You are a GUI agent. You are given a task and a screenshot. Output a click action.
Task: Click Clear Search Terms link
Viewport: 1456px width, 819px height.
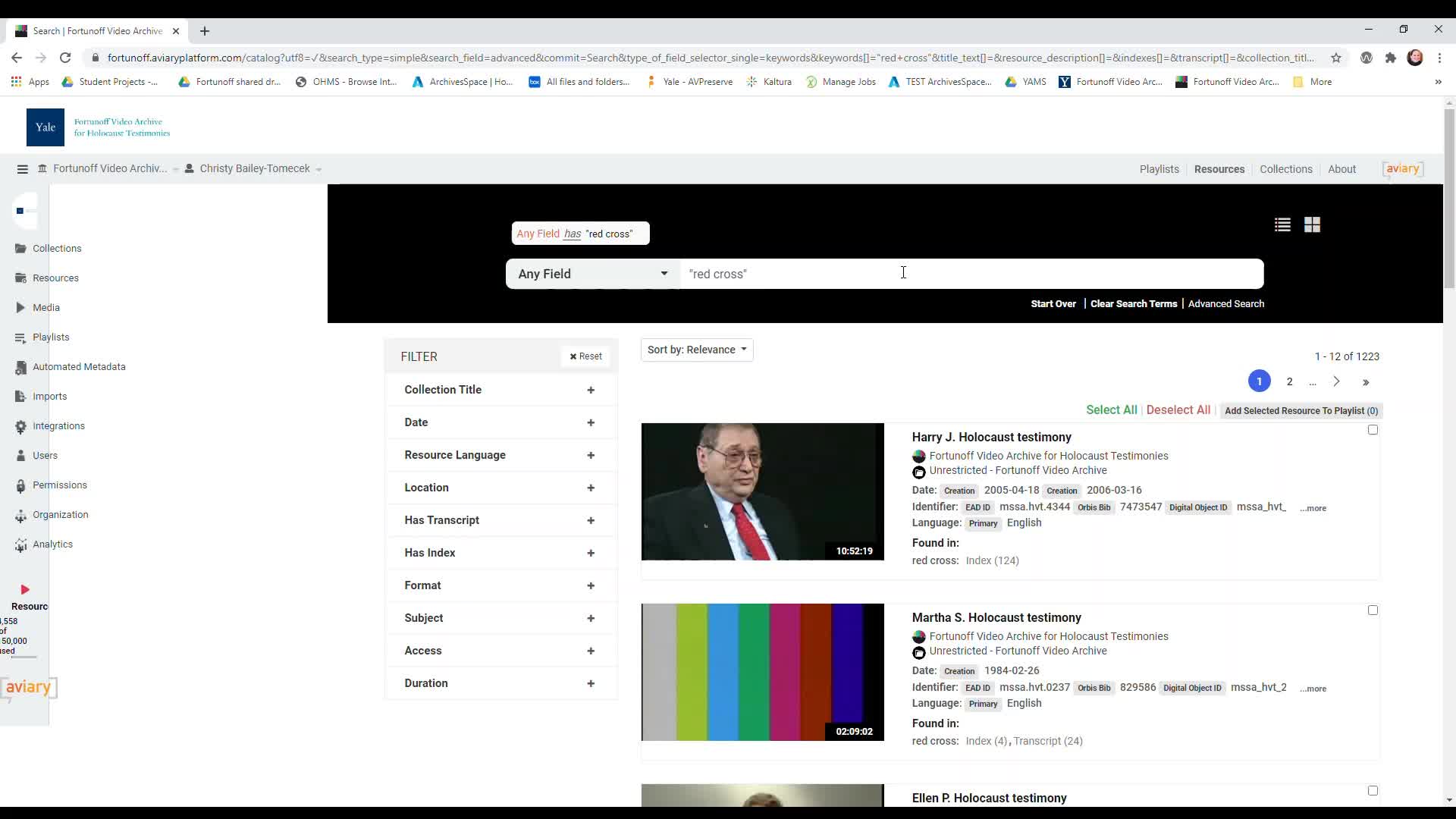point(1134,303)
